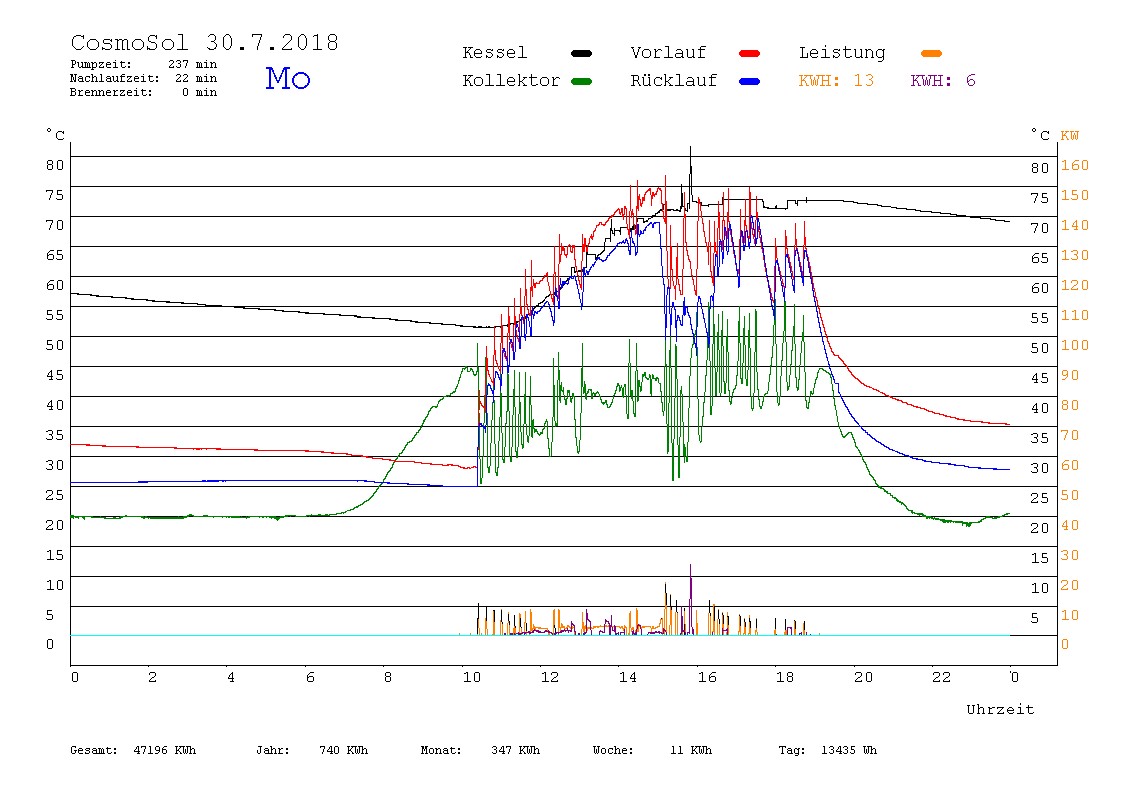
Task: Click the 'Pumpzeit:' label
Action: pos(101,64)
